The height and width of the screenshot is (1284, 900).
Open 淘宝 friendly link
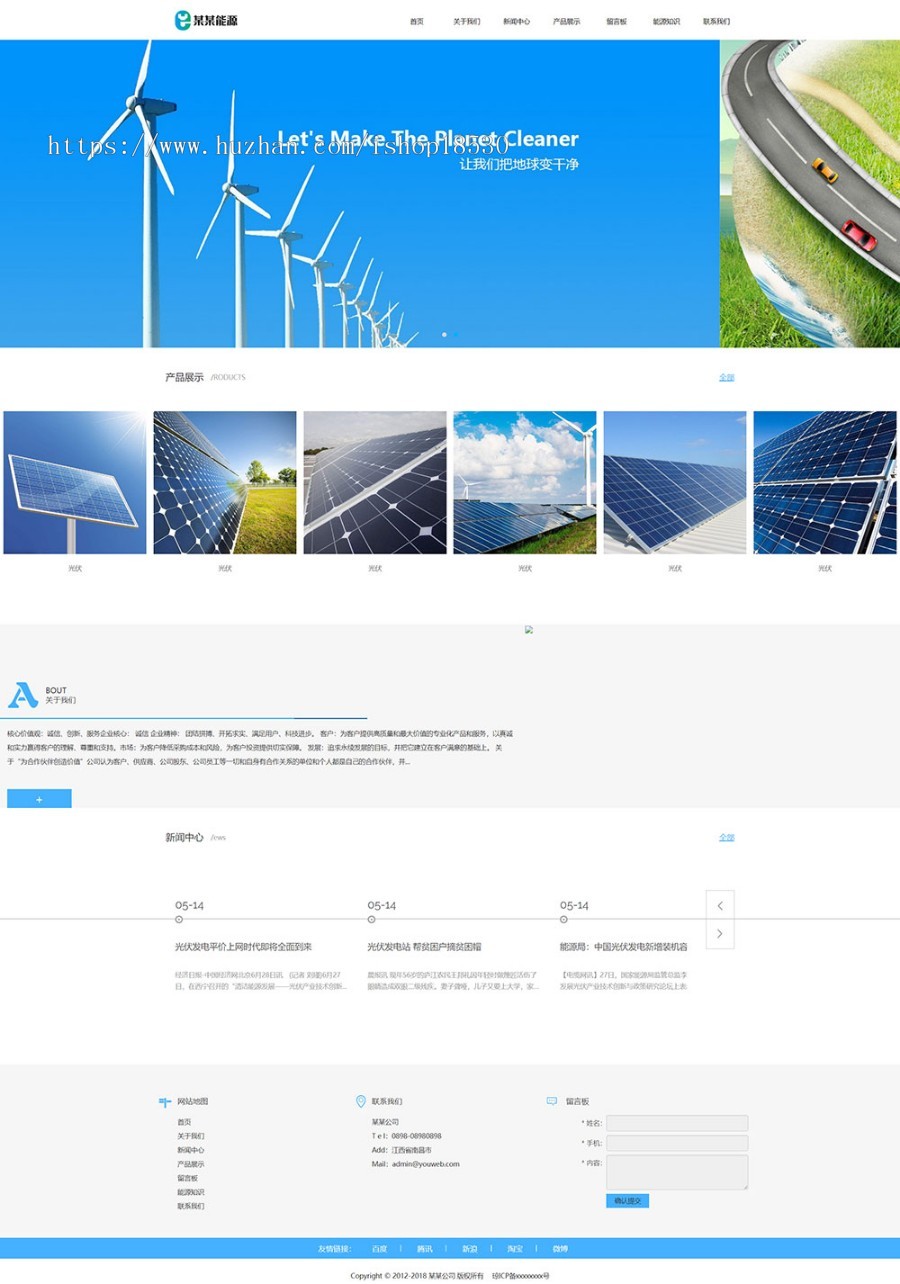515,1248
